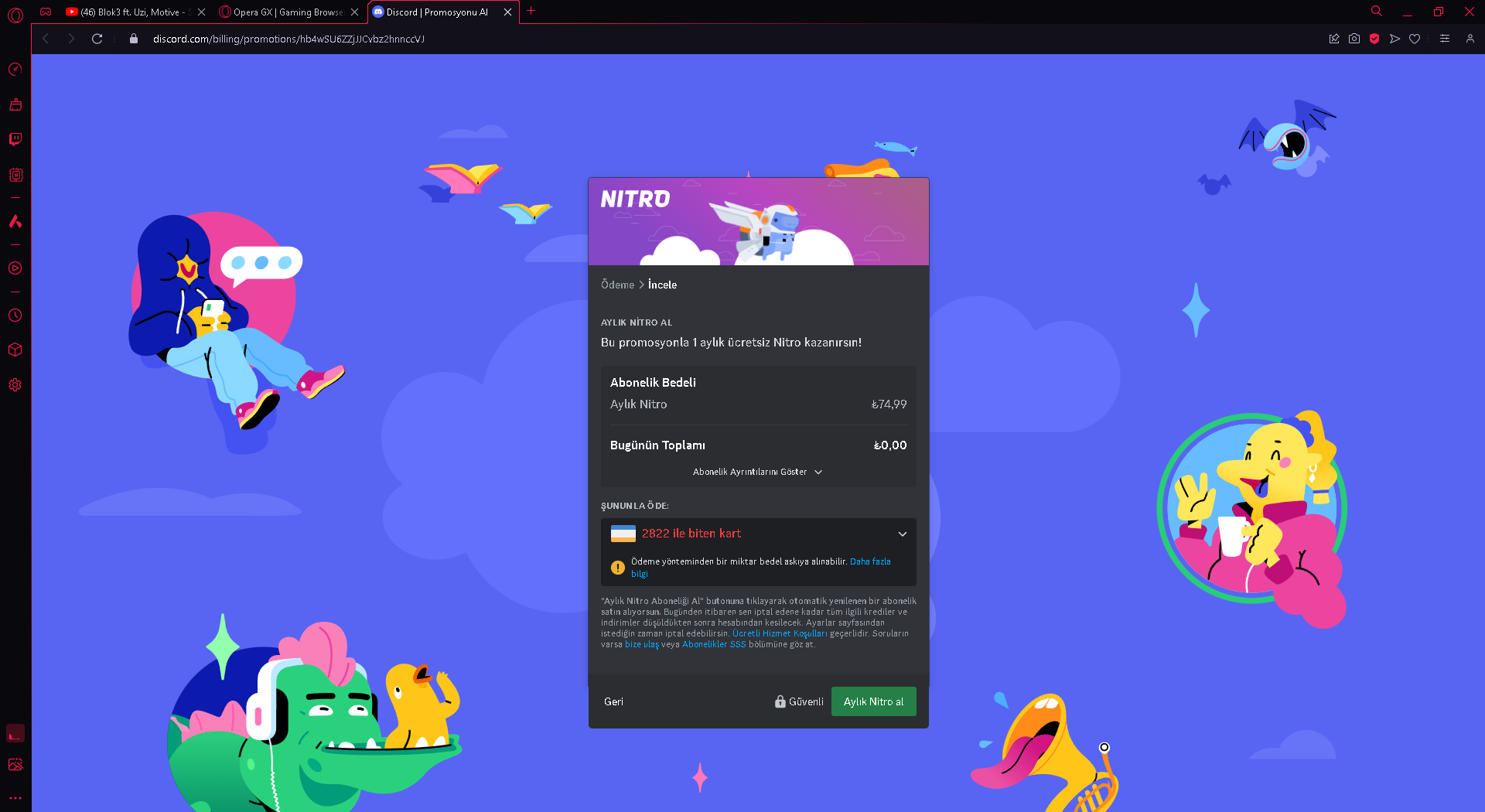Viewport: 1485px width, 812px height.
Task: Open the profile account icon
Action: pos(1470,39)
